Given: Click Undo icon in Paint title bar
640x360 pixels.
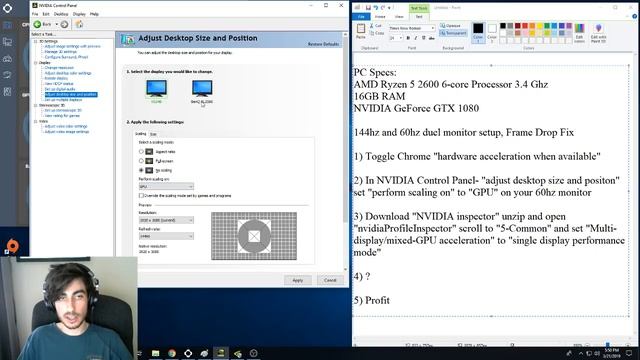Looking at the screenshot, I should click(376, 7).
